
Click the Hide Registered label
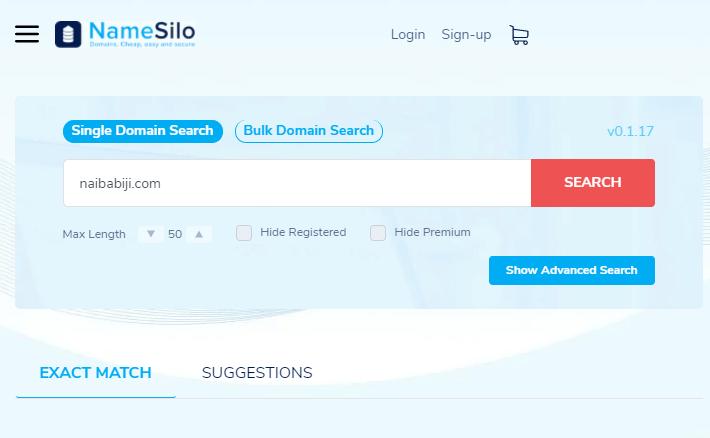pos(303,232)
